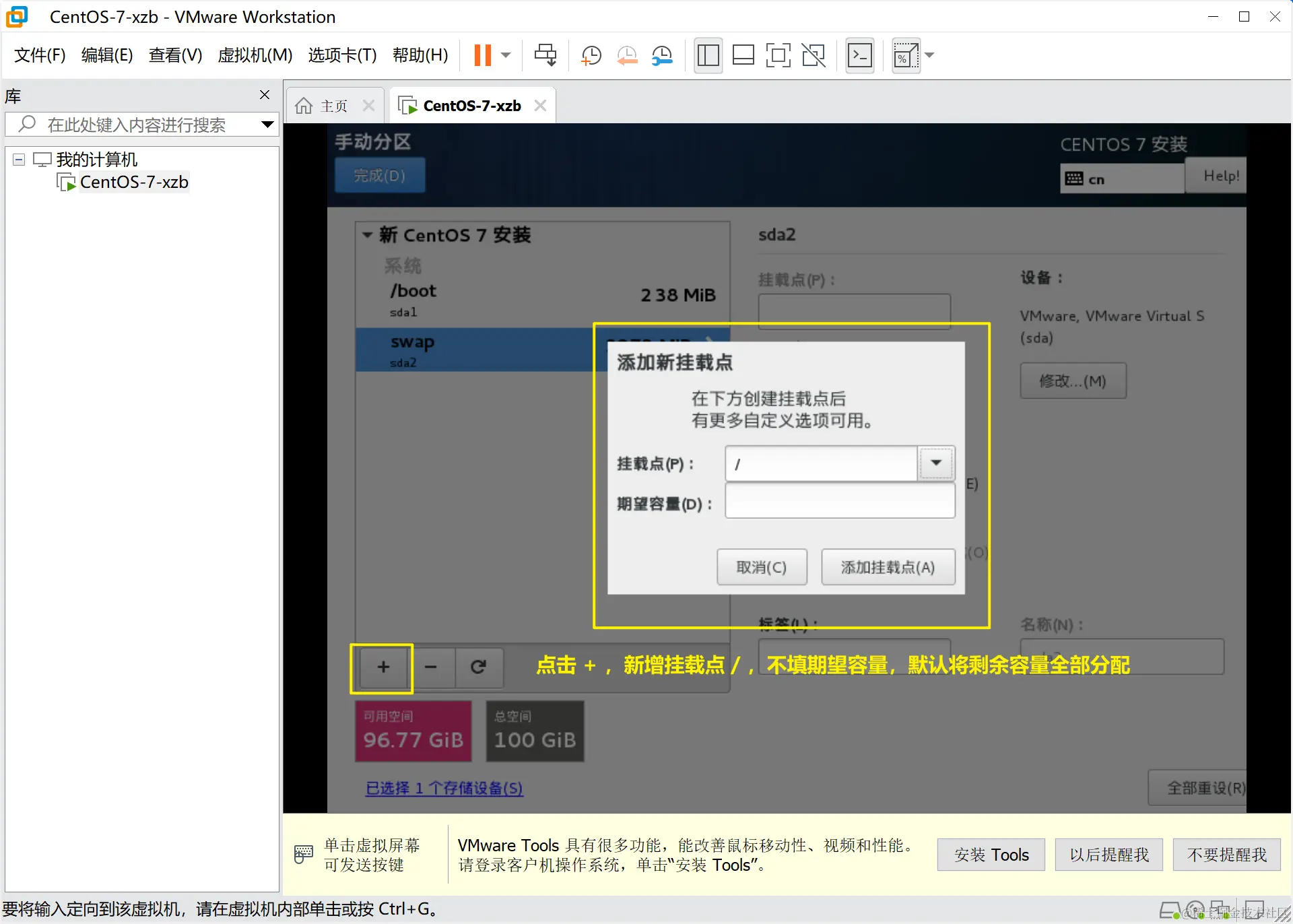The width and height of the screenshot is (1293, 924).
Task: Close the 主页 tab
Action: [368, 106]
